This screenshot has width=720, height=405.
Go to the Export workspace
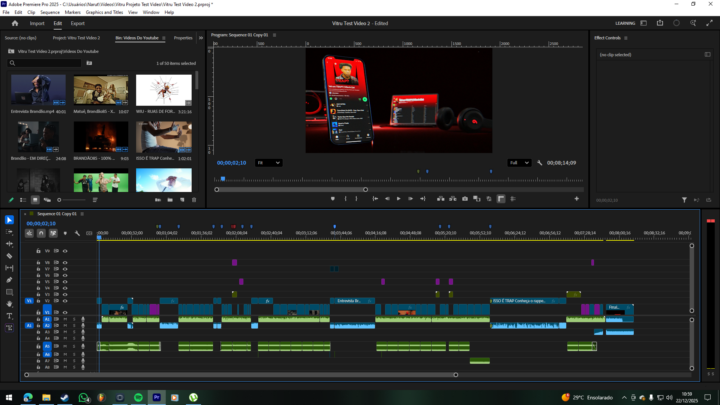(77, 22)
